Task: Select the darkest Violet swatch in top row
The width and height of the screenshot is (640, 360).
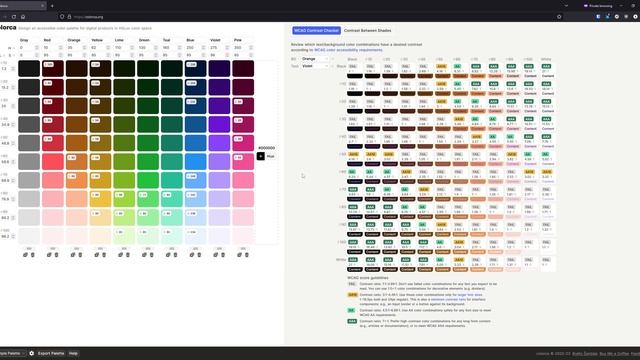Action: point(219,69)
